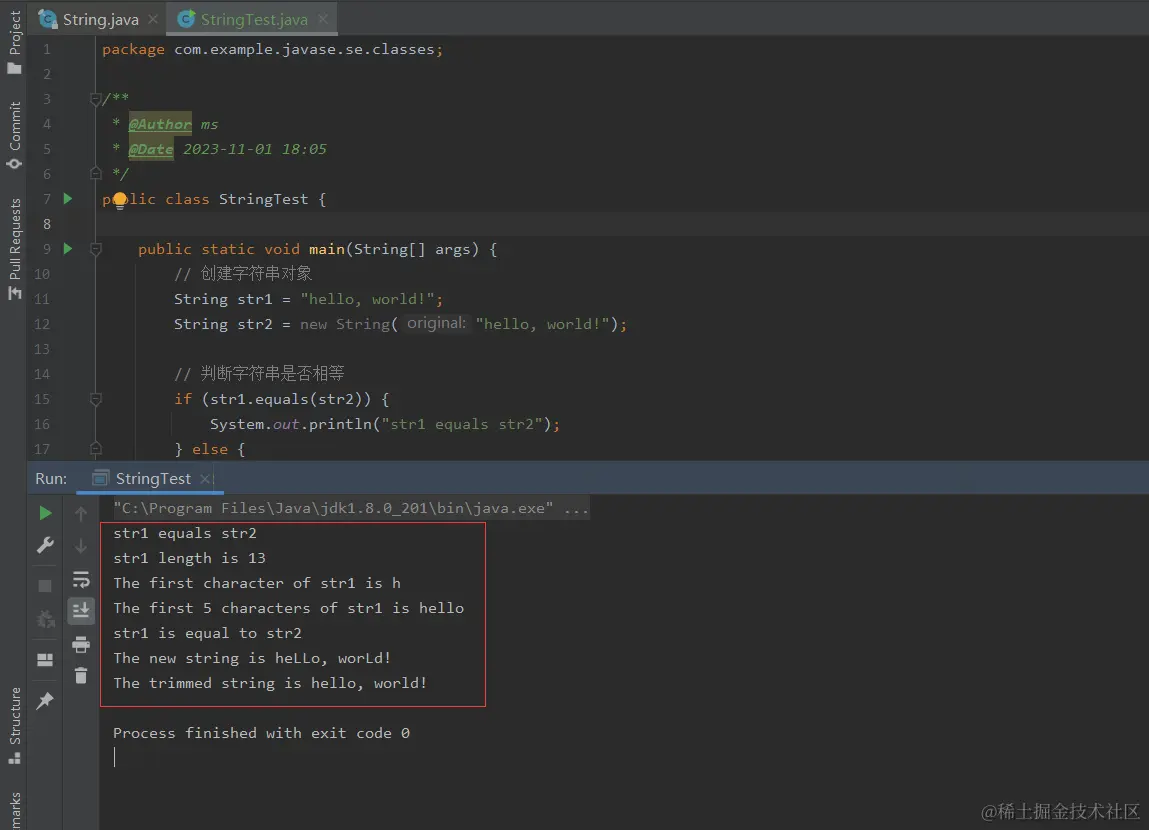This screenshot has width=1149, height=830.
Task: Toggle soft-wrap in run console
Action: pyautogui.click(x=81, y=579)
